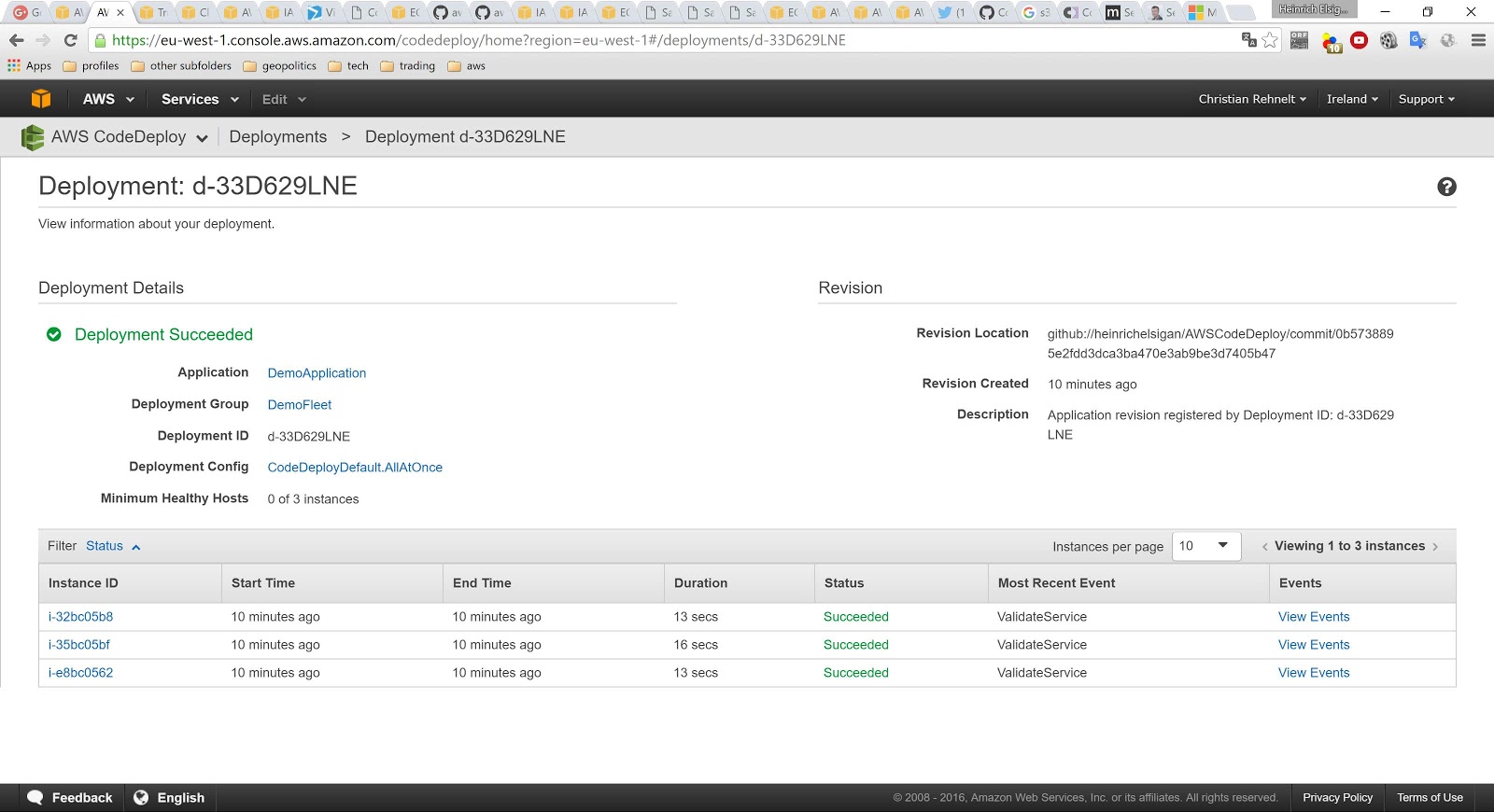Open the Chrome hamburger menu
This screenshot has width=1494, height=812.
tap(1478, 40)
